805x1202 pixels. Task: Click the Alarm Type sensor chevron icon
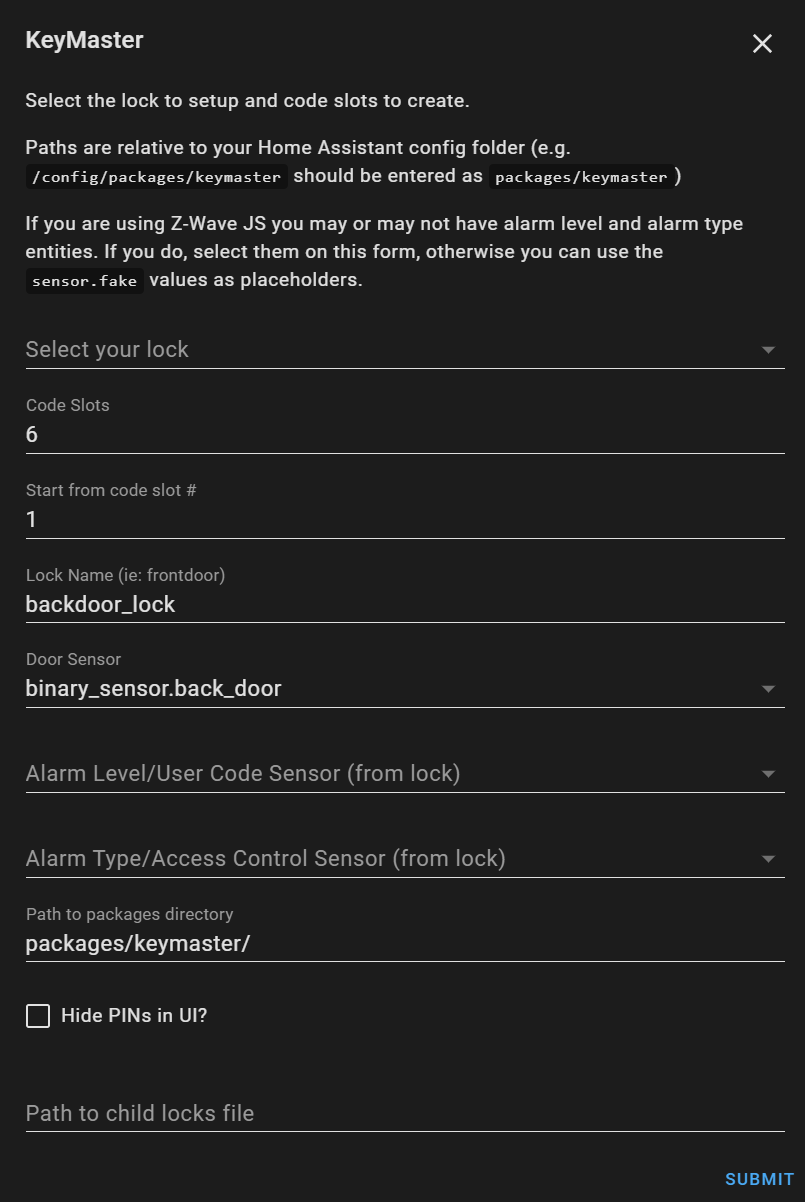[768, 858]
